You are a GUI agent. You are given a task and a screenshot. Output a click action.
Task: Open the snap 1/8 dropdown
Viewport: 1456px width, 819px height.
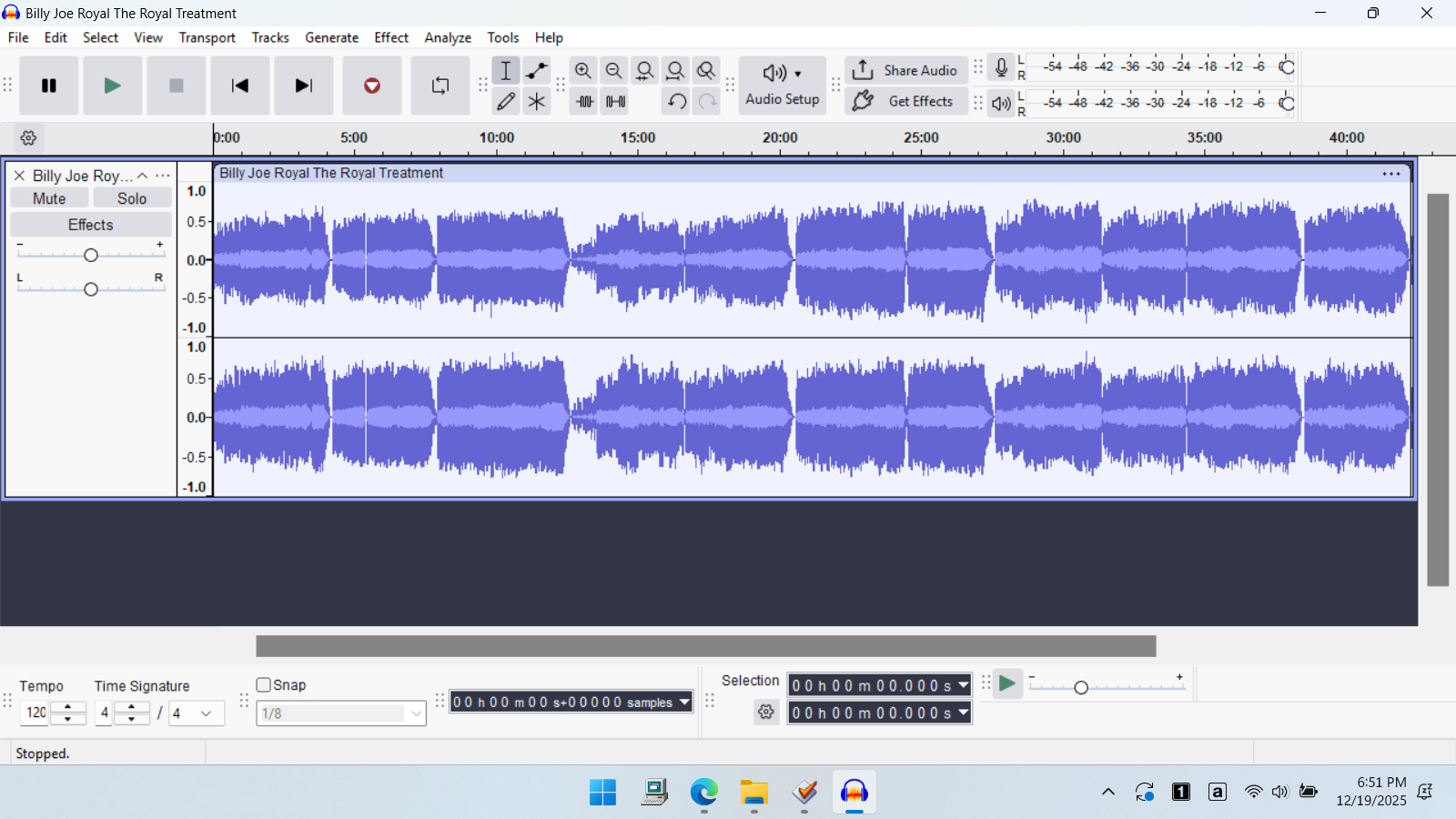(x=416, y=713)
